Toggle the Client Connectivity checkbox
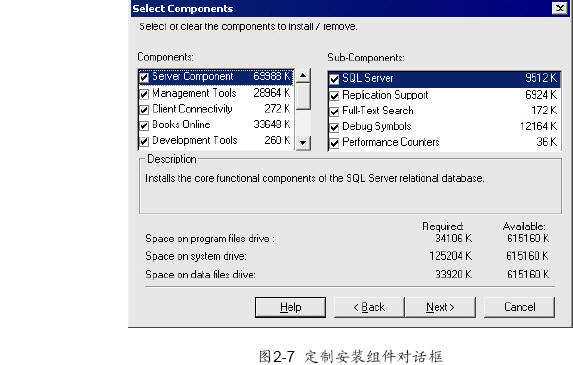Screen dimensions: 573x365 [x=144, y=110]
